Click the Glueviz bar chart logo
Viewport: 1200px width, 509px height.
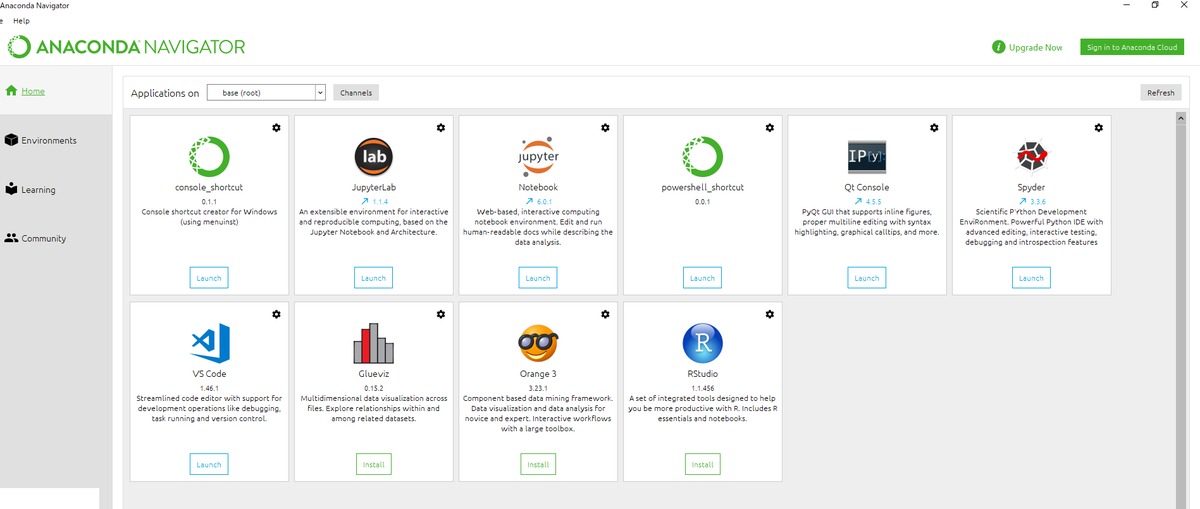click(374, 343)
